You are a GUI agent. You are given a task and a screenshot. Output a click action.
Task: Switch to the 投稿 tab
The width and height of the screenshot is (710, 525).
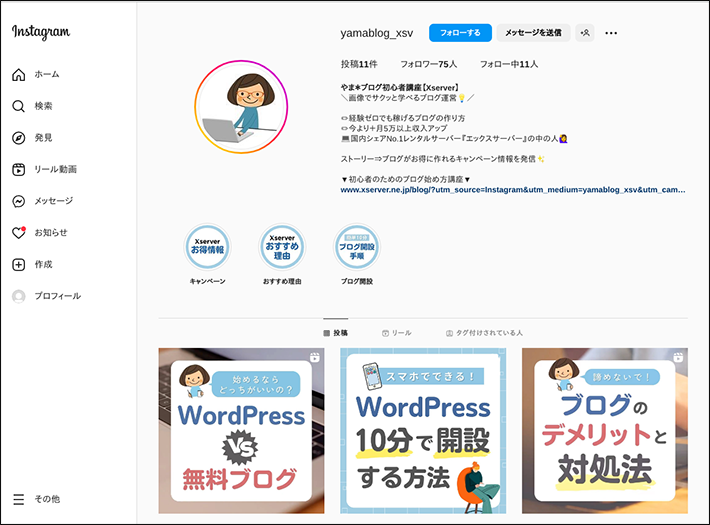336,333
